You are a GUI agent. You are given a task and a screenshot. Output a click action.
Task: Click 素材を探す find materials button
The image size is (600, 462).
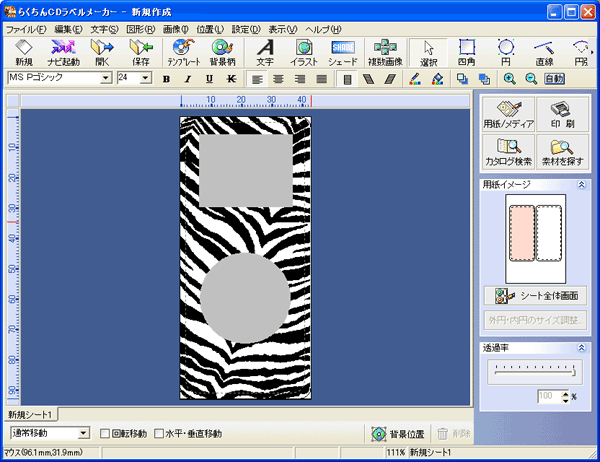(x=562, y=152)
